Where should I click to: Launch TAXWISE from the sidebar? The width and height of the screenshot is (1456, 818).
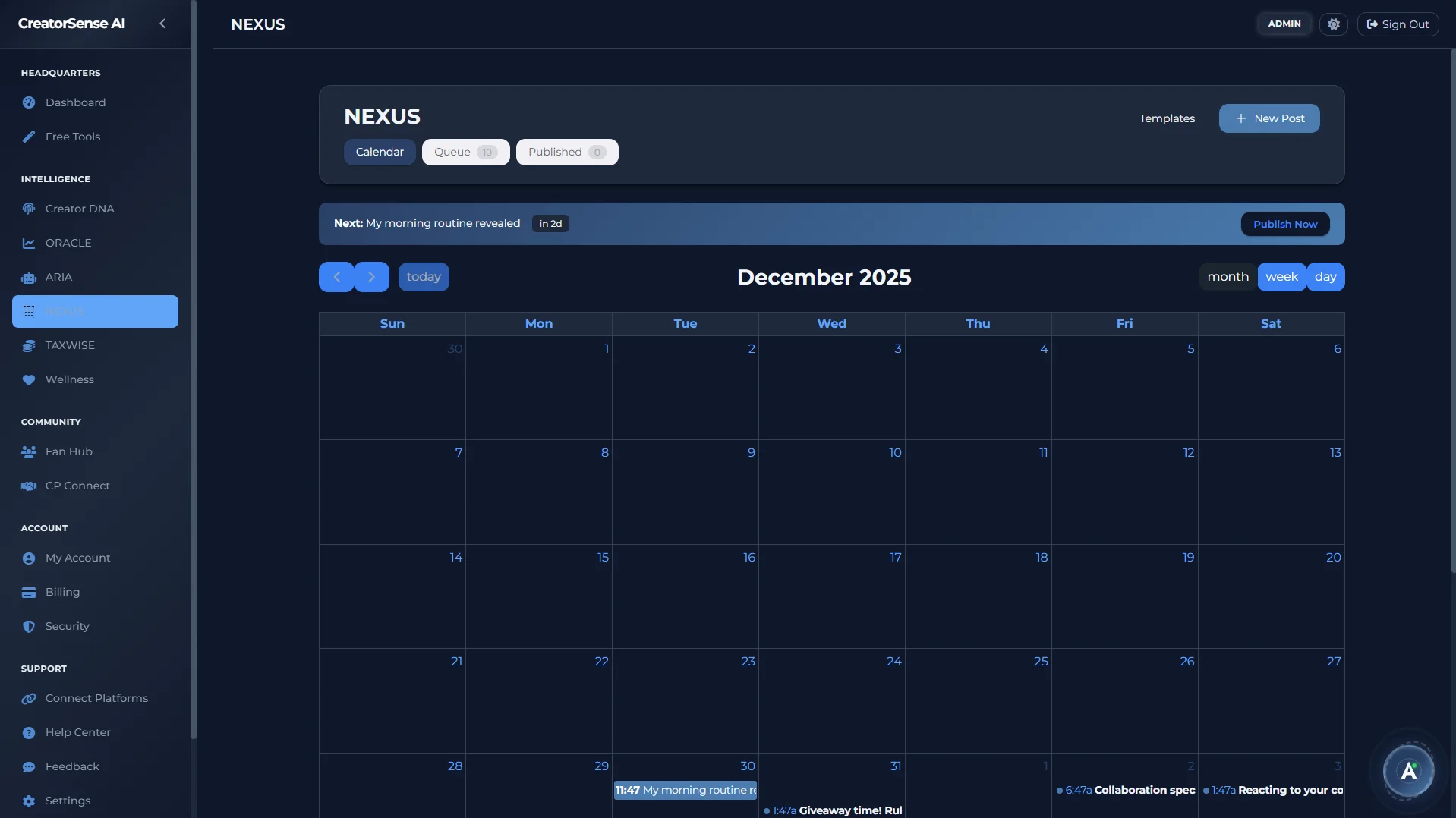pos(68,345)
